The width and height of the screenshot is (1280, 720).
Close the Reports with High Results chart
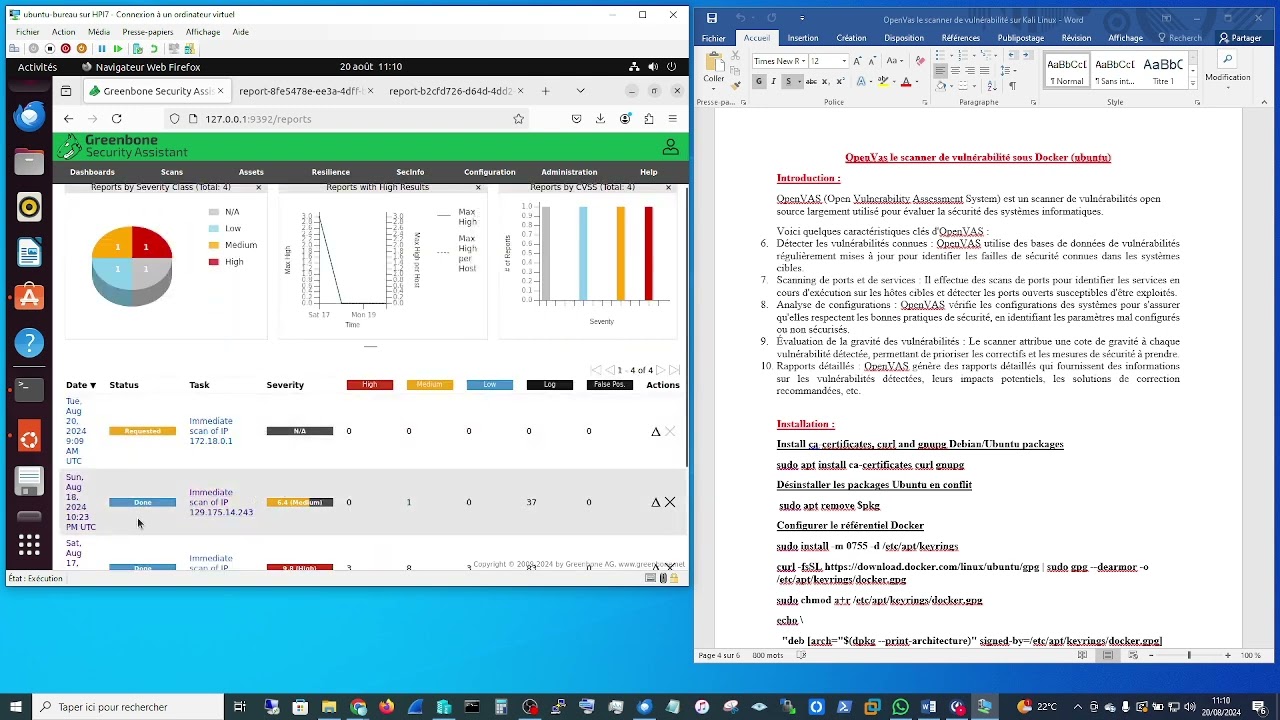pyautogui.click(x=477, y=187)
